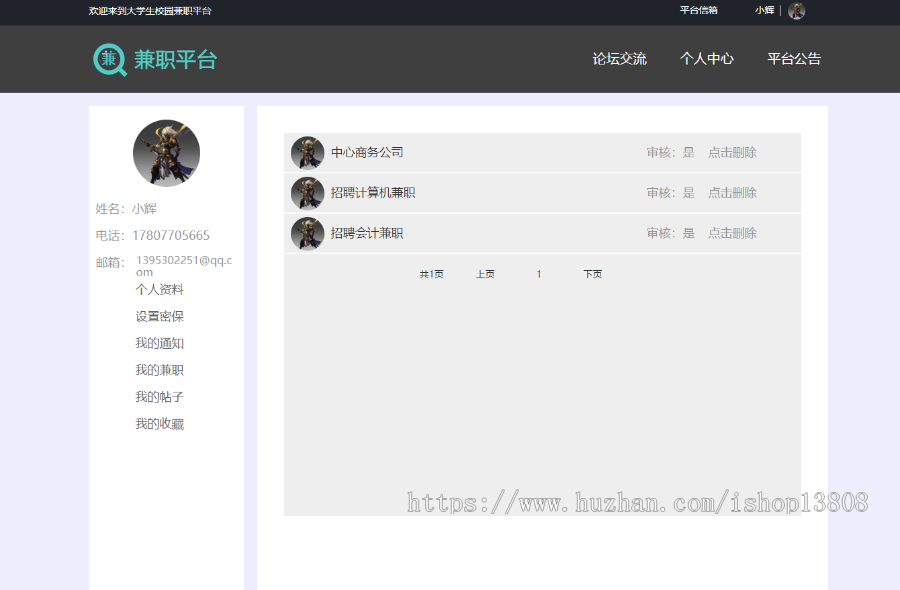The width and height of the screenshot is (900, 590).
Task: Open the 个人中心 navigation item
Action: coord(706,59)
